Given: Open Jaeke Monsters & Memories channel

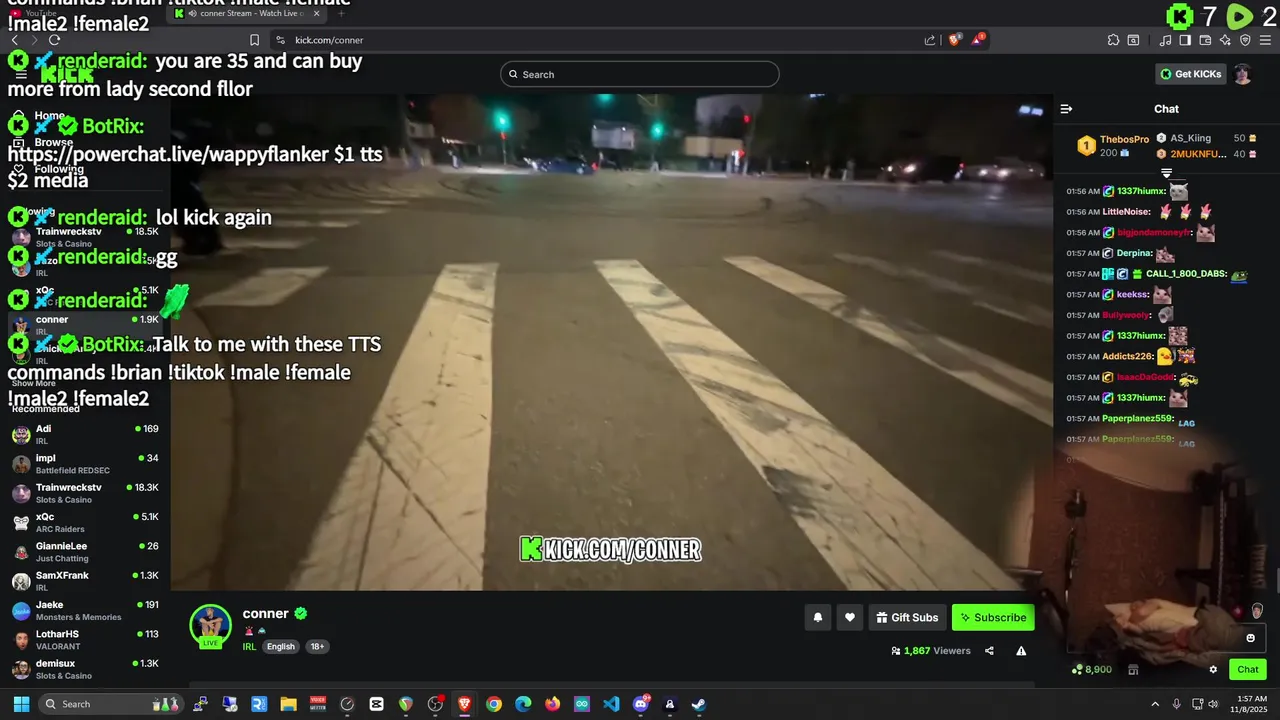Looking at the screenshot, I should tap(85, 610).
